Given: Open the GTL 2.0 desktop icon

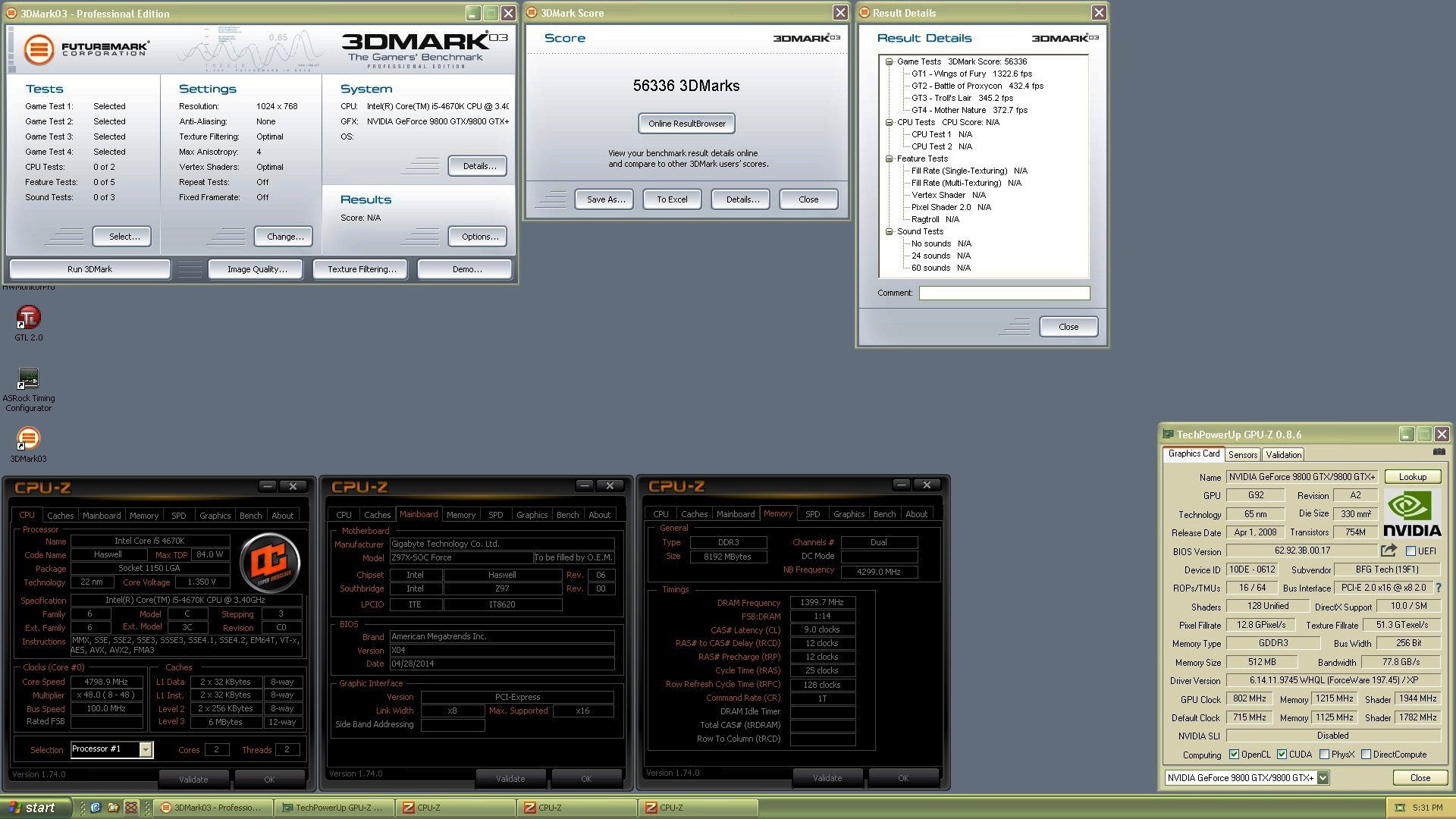Looking at the screenshot, I should pos(29,317).
